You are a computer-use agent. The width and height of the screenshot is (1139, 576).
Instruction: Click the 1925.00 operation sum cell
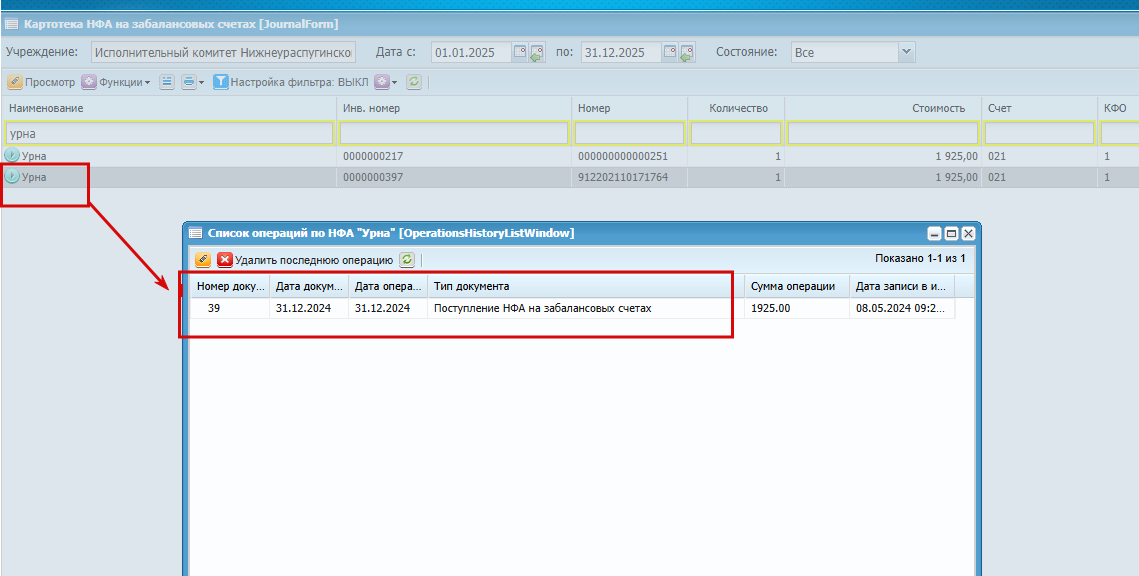pyautogui.click(x=797, y=308)
